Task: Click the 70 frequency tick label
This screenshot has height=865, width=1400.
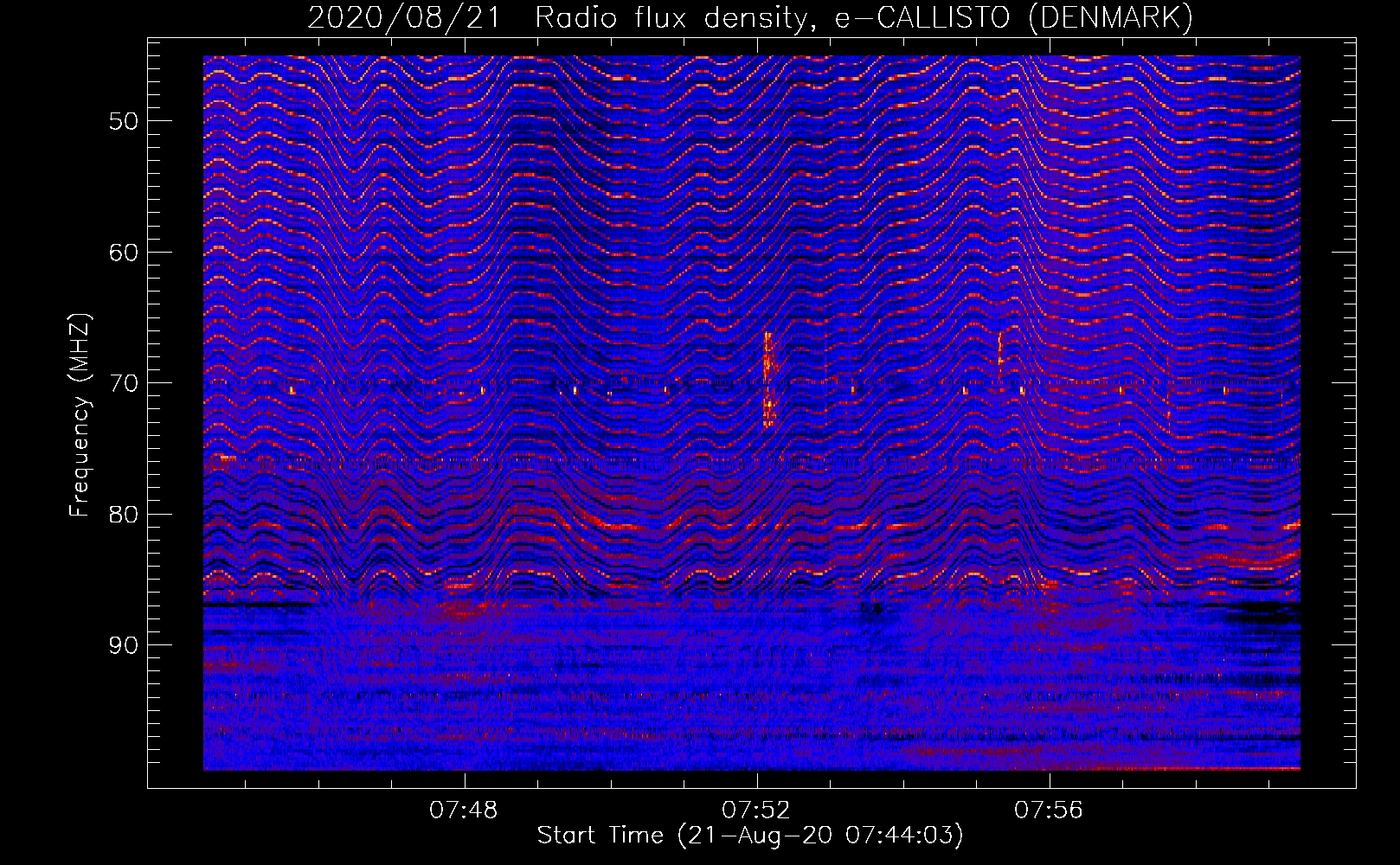Action: (x=124, y=383)
